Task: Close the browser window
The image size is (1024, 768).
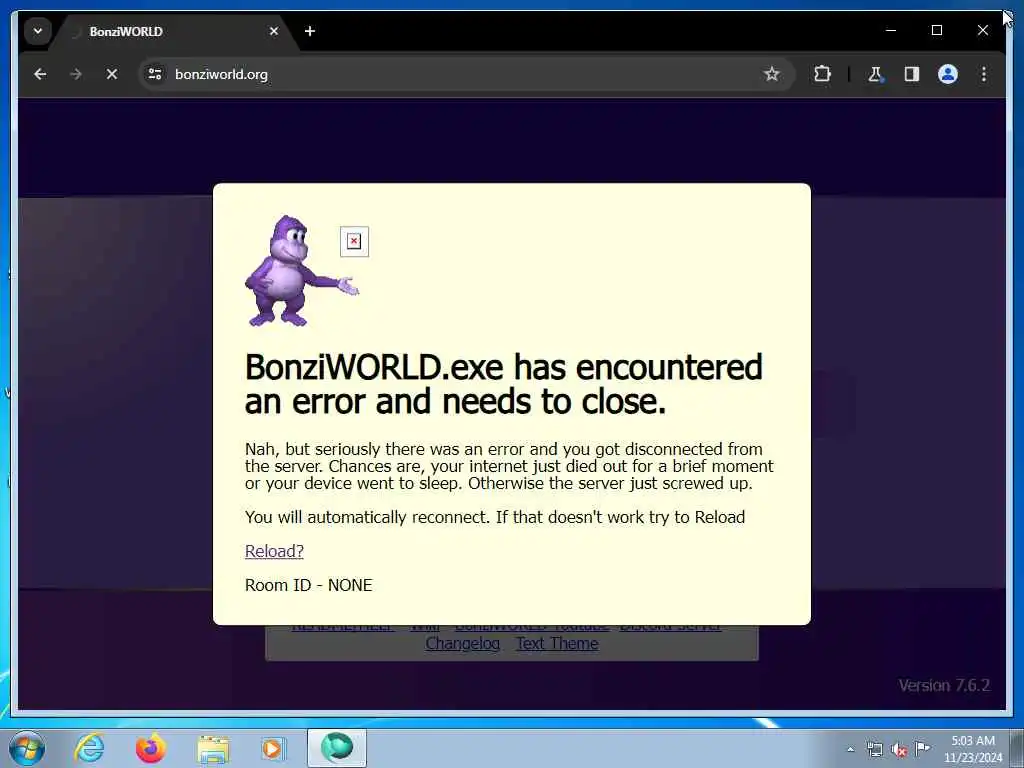Action: pyautogui.click(x=982, y=31)
